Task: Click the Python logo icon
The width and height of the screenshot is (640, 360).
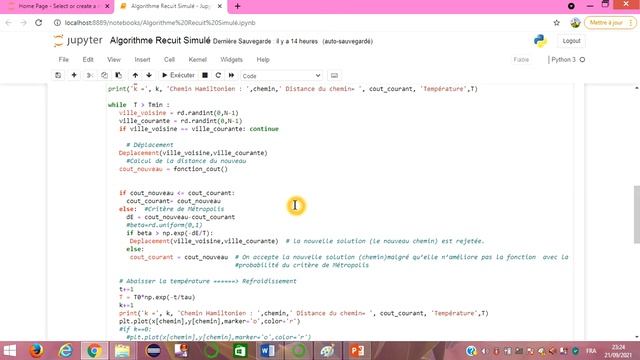Action: tap(540, 40)
